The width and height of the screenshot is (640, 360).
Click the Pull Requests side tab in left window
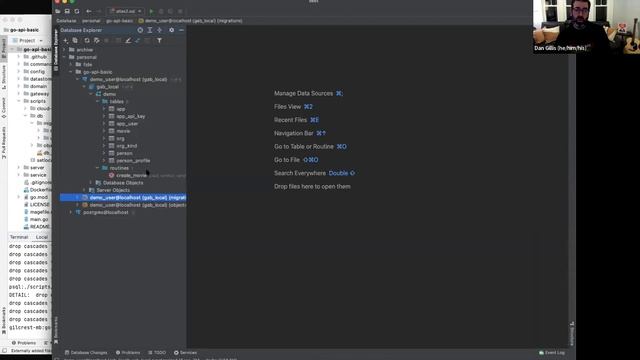[4, 142]
